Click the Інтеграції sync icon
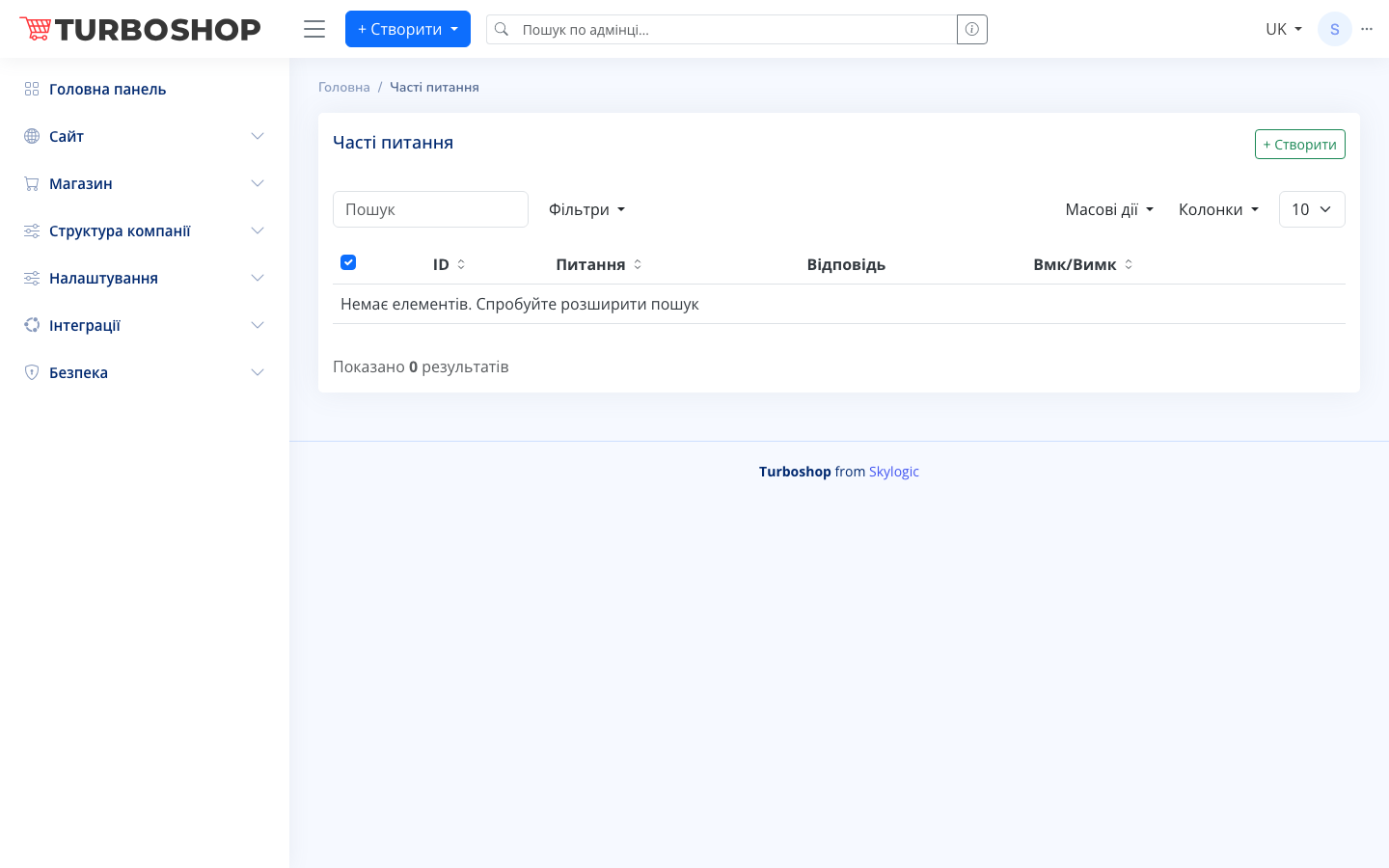The width and height of the screenshot is (1389, 868). point(32,325)
